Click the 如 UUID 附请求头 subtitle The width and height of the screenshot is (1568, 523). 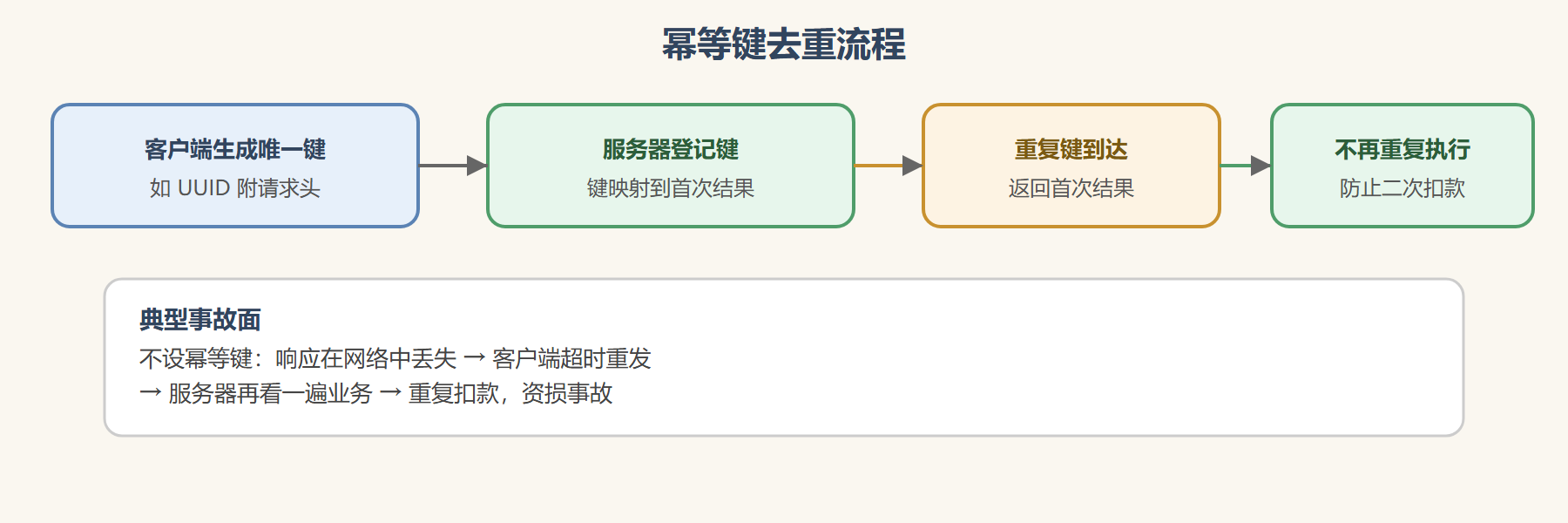[x=235, y=188]
